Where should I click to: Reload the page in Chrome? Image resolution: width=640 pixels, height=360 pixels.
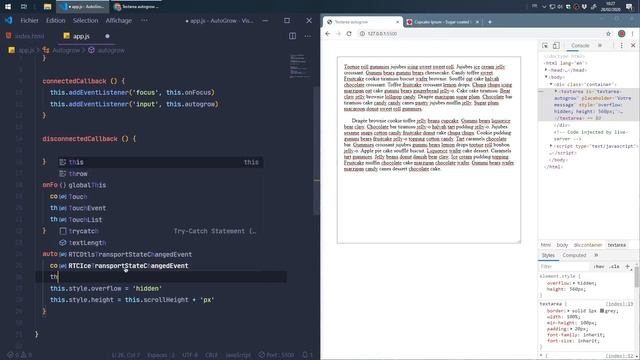(349, 33)
